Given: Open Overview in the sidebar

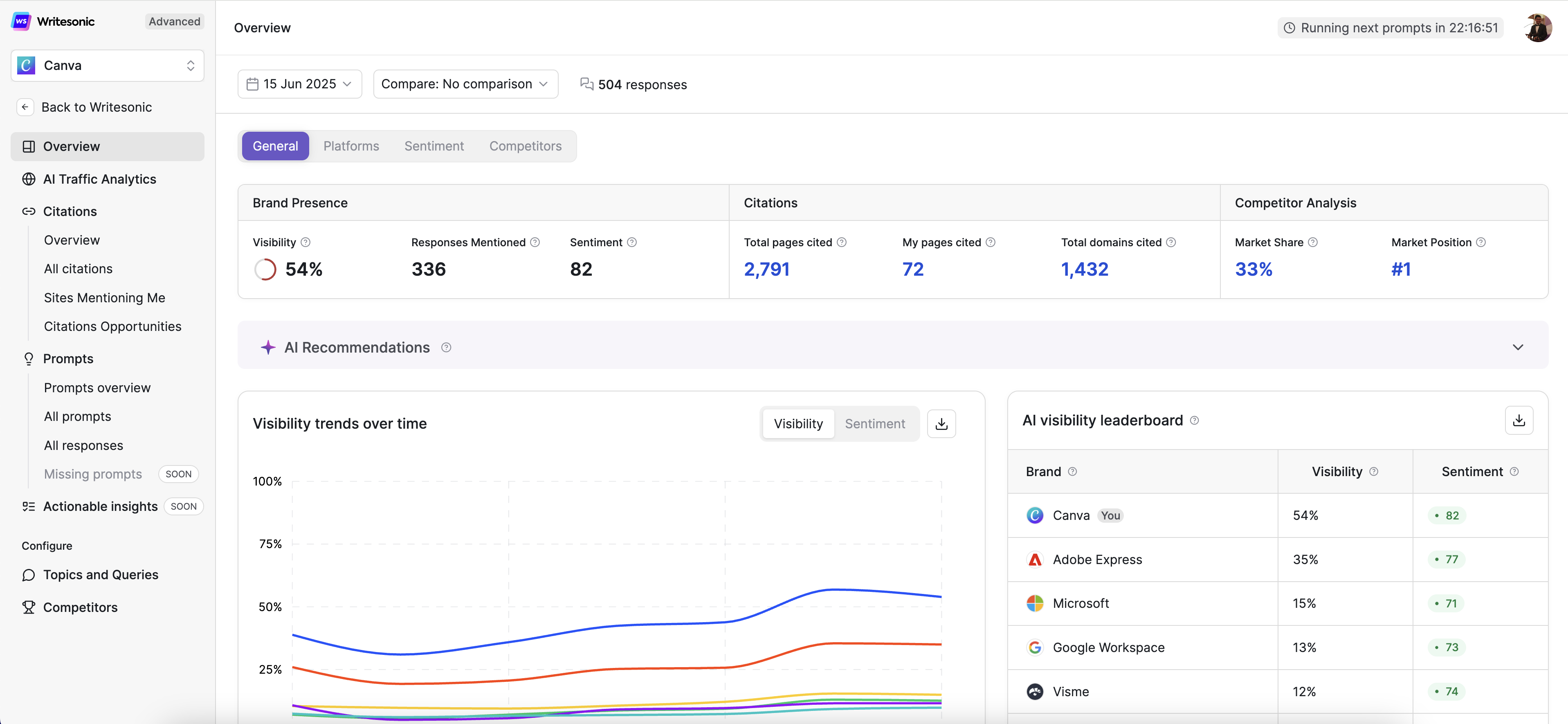Looking at the screenshot, I should click(107, 147).
